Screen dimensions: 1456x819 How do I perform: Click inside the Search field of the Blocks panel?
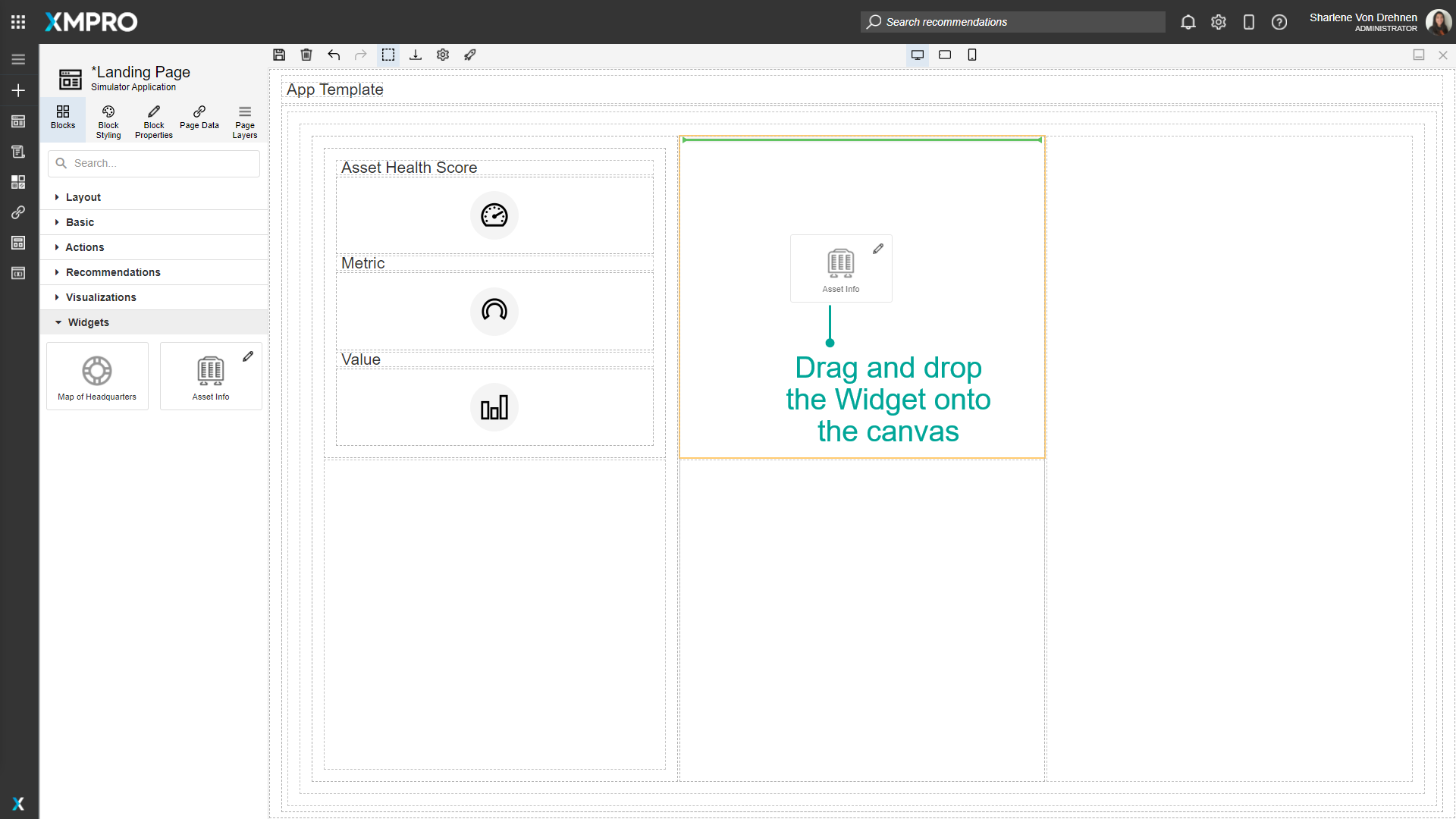coord(153,163)
